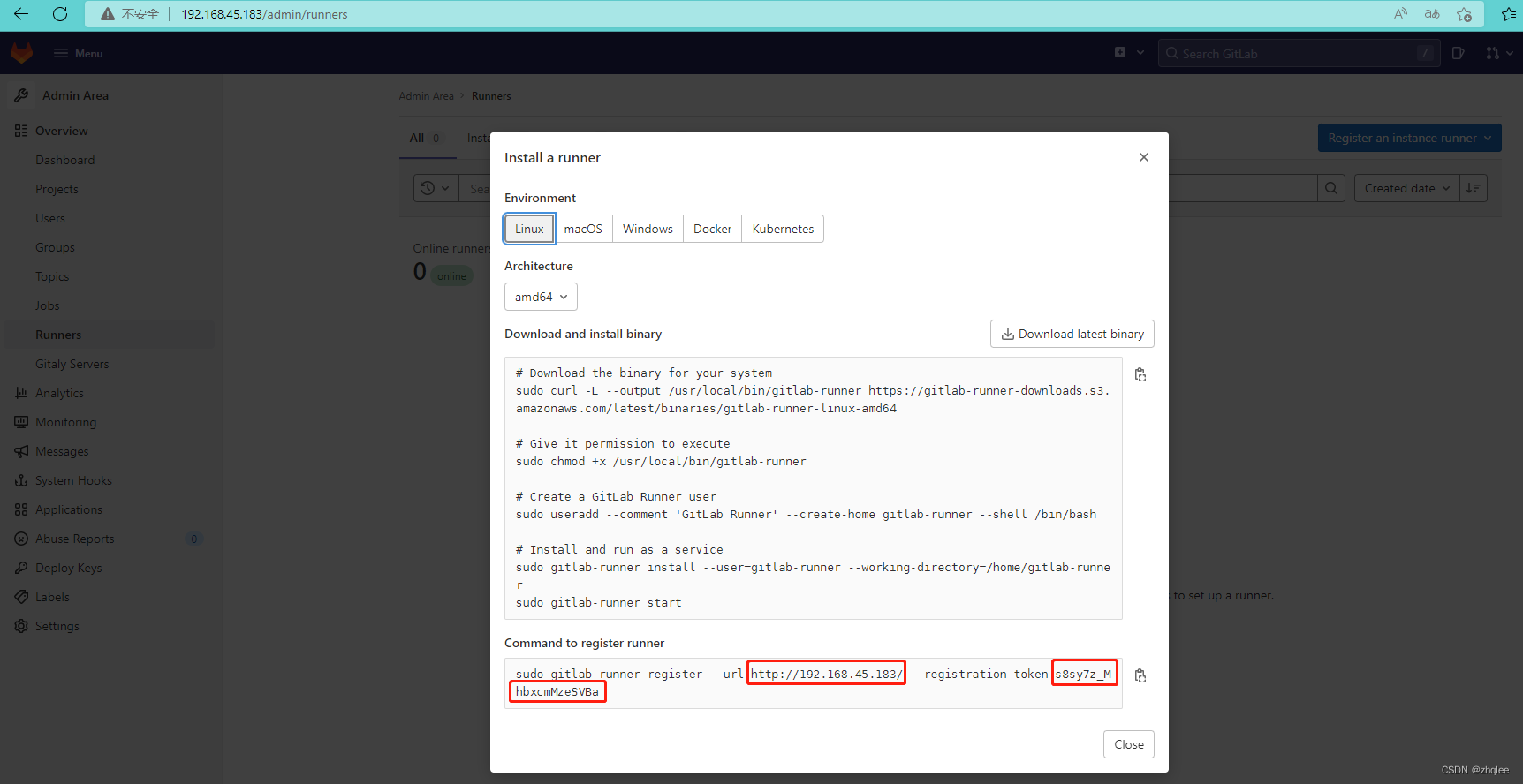Image resolution: width=1523 pixels, height=784 pixels.
Task: Open the search history dropdown
Action: (436, 188)
